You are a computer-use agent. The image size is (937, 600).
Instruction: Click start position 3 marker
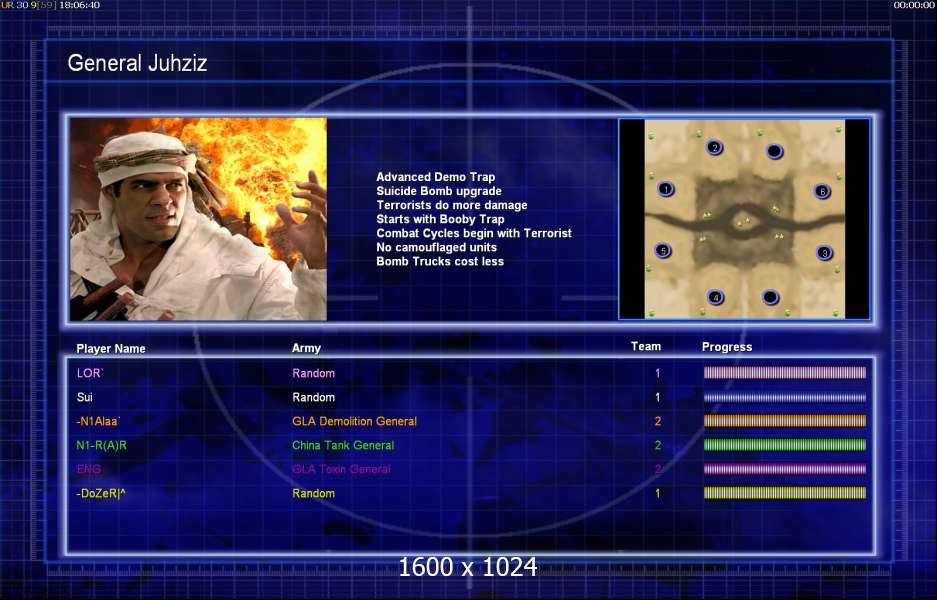point(824,253)
